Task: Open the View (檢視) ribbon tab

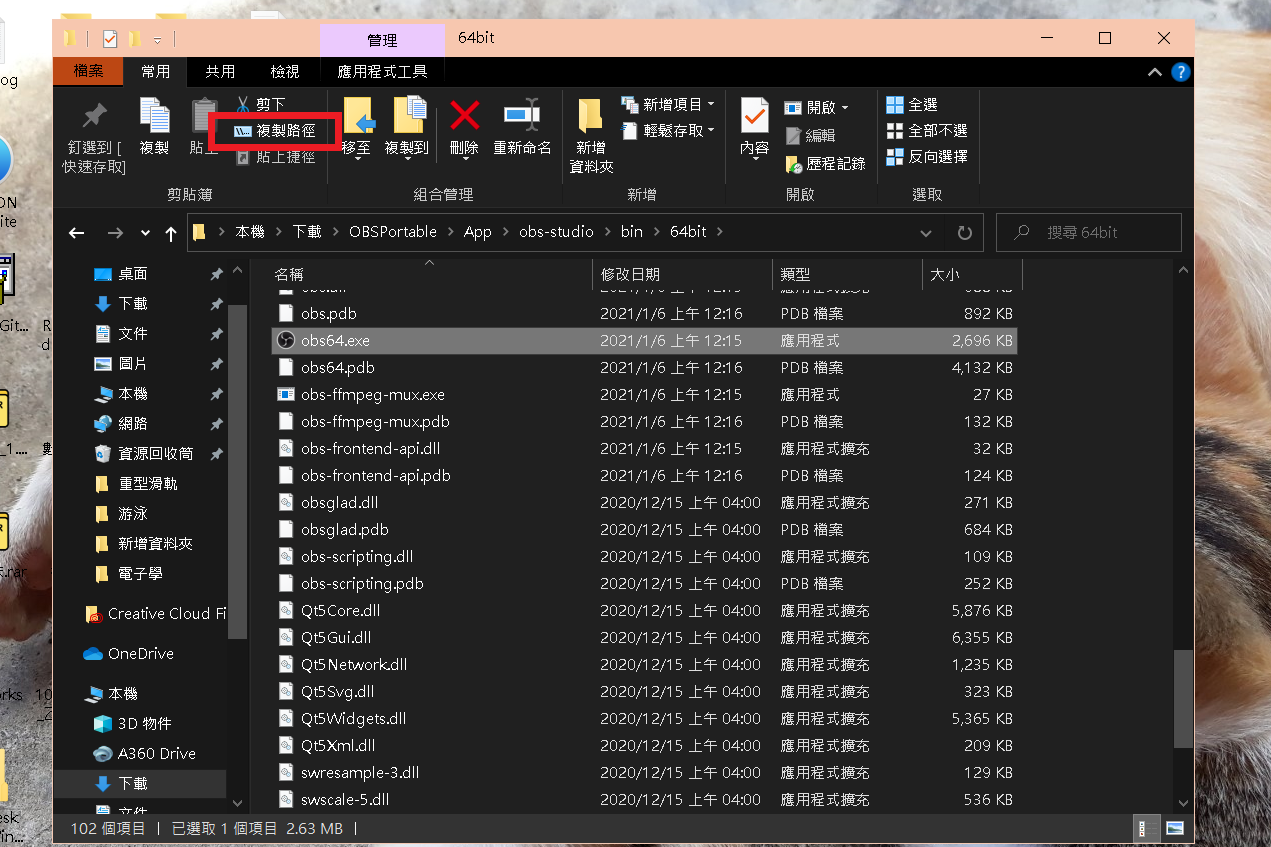Action: click(x=284, y=71)
